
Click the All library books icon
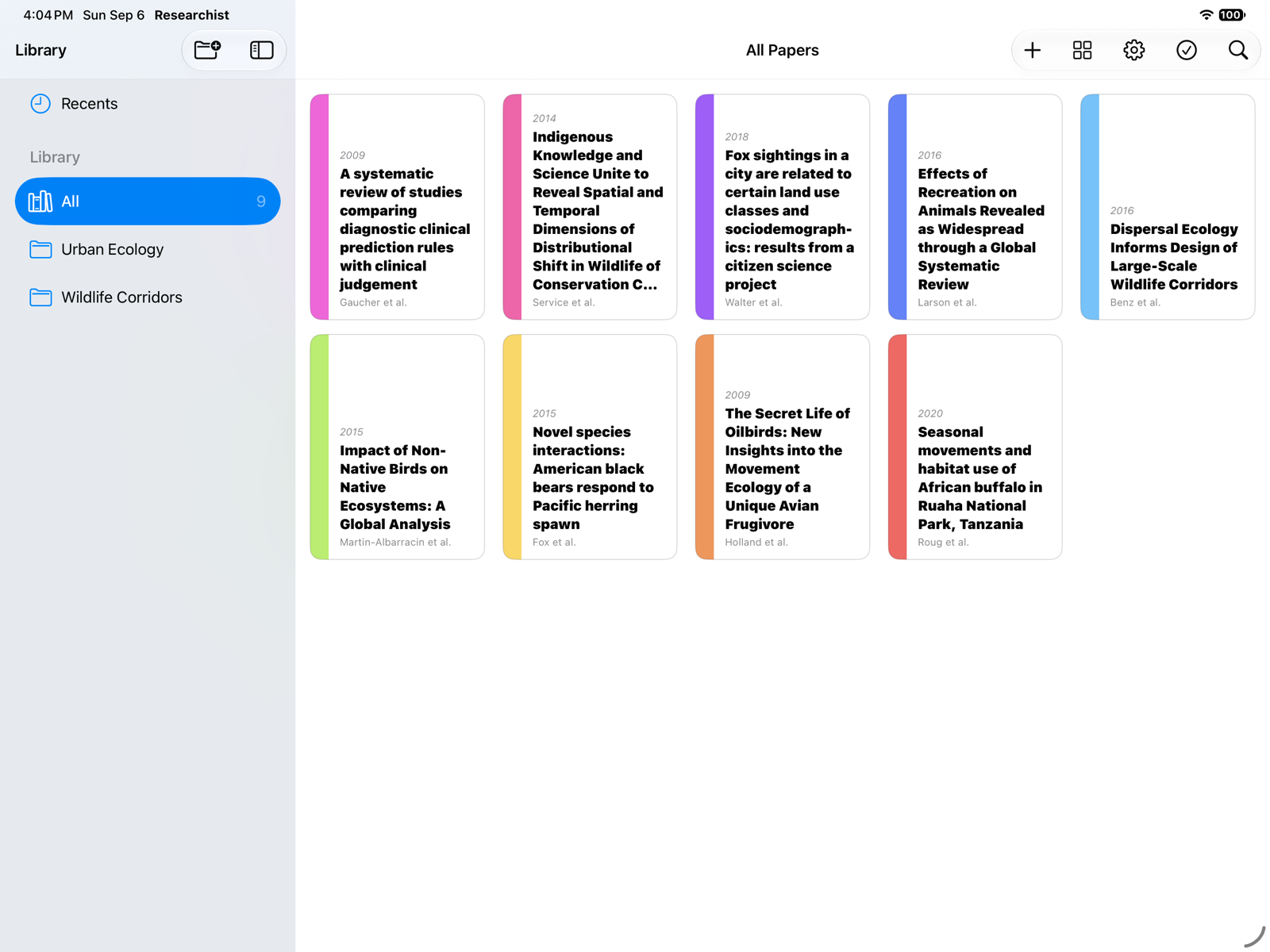[40, 202]
